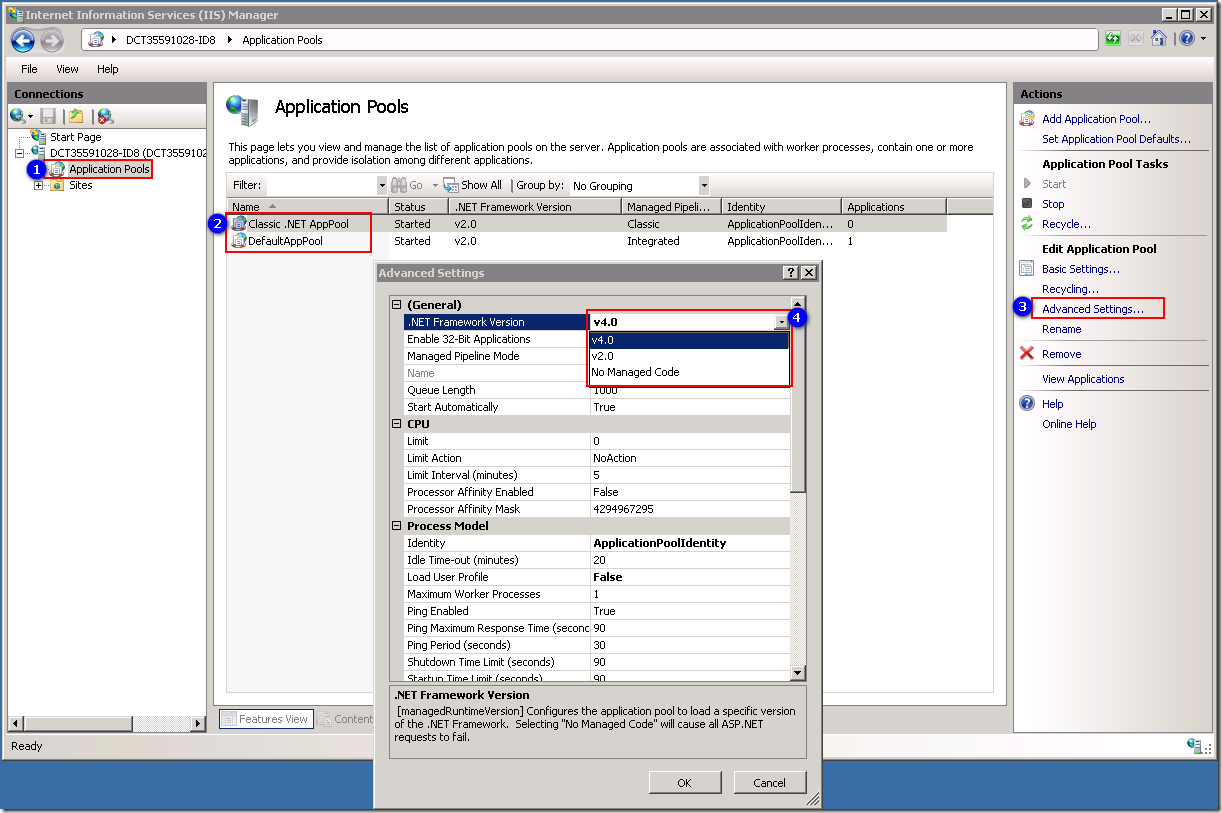The width and height of the screenshot is (1222, 813).
Task: Click the Advanced Settings vertical scrollbar thumb
Action: click(798, 401)
